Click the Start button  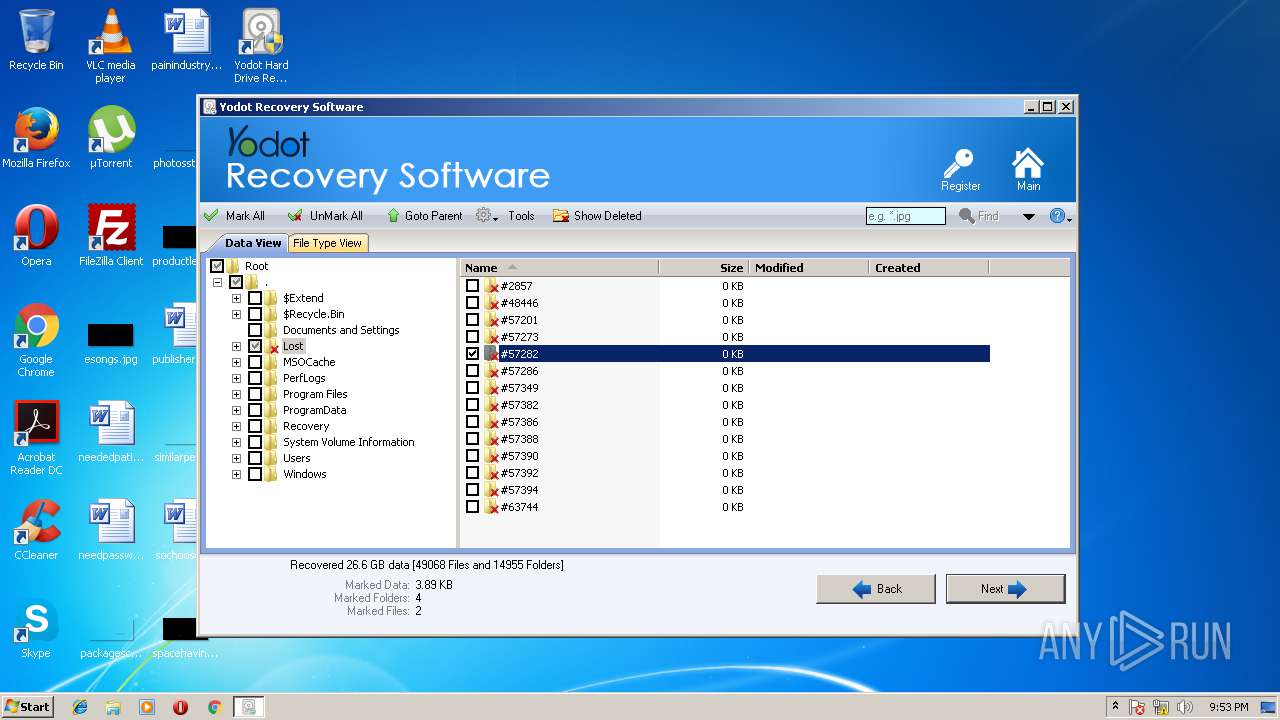coord(28,706)
